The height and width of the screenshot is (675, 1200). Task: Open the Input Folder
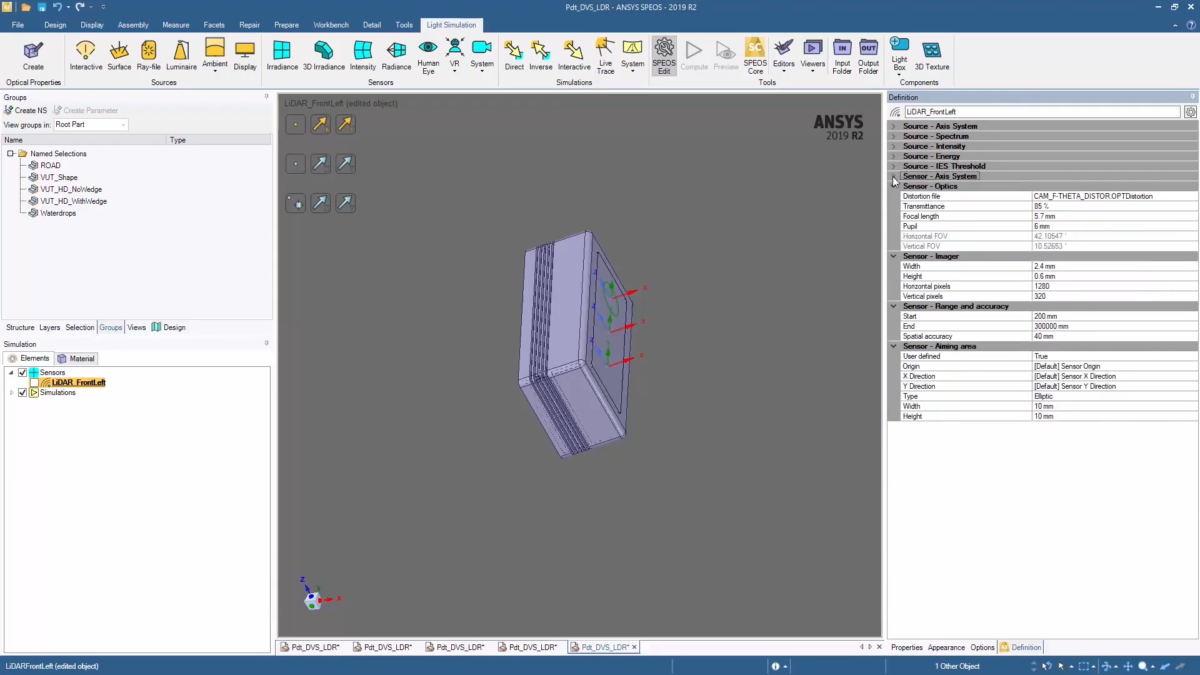point(842,57)
